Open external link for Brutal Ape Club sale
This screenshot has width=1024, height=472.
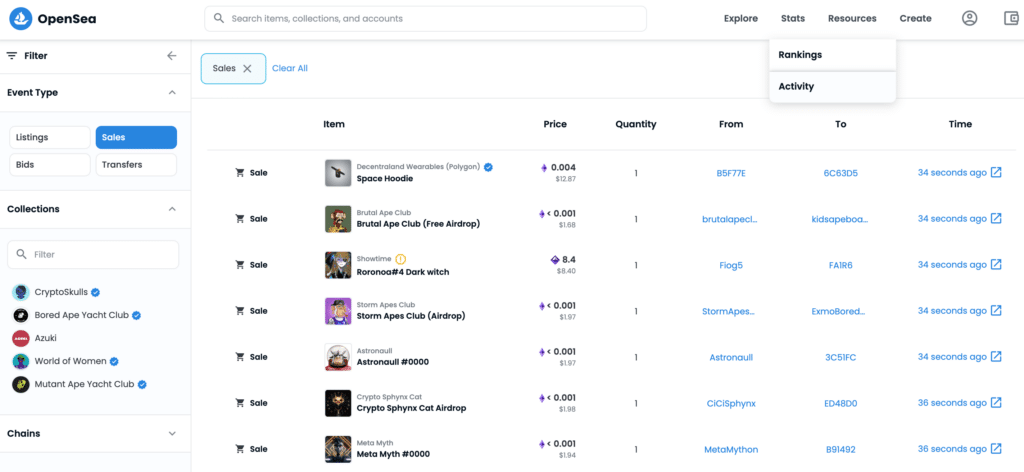click(x=996, y=218)
